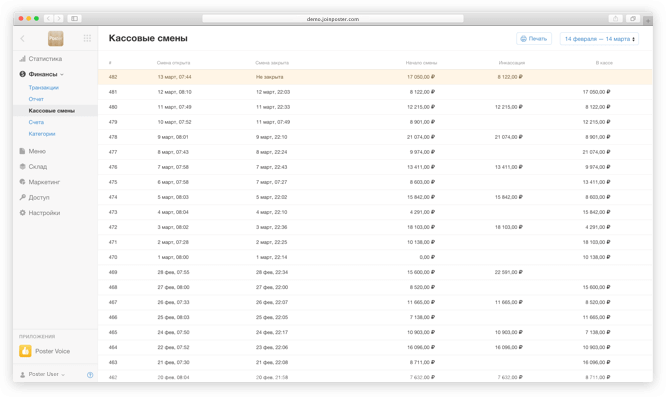
Task: Launch the Poster Voice app icon
Action: point(25,351)
